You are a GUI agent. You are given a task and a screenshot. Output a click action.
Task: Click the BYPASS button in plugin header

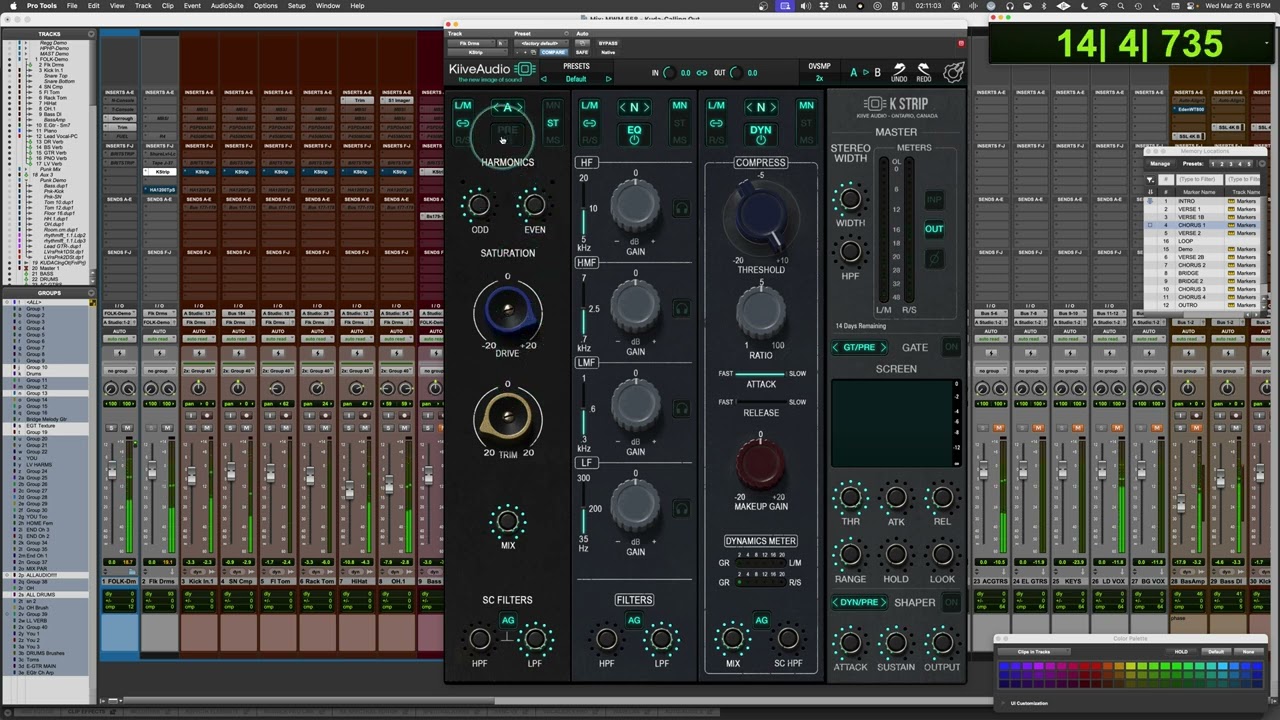pyautogui.click(x=608, y=44)
